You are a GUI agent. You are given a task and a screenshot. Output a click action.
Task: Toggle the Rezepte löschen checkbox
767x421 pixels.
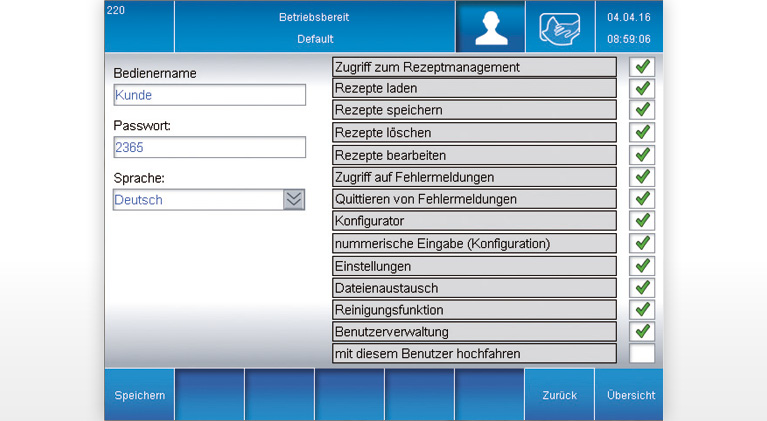click(642, 133)
